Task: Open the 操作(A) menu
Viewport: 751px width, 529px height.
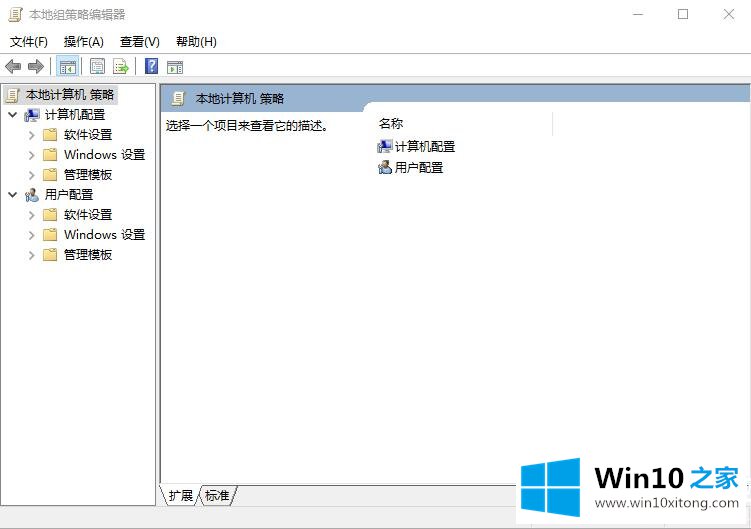Action: (84, 42)
